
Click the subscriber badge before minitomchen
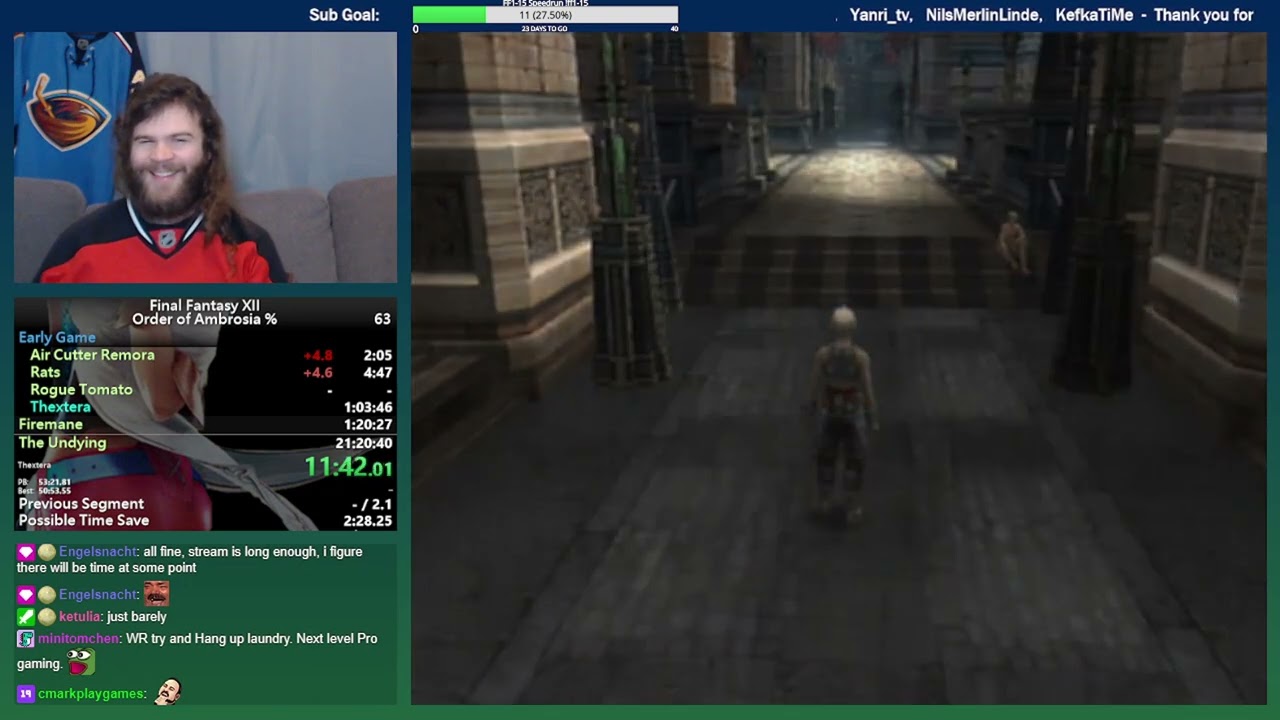pos(26,639)
